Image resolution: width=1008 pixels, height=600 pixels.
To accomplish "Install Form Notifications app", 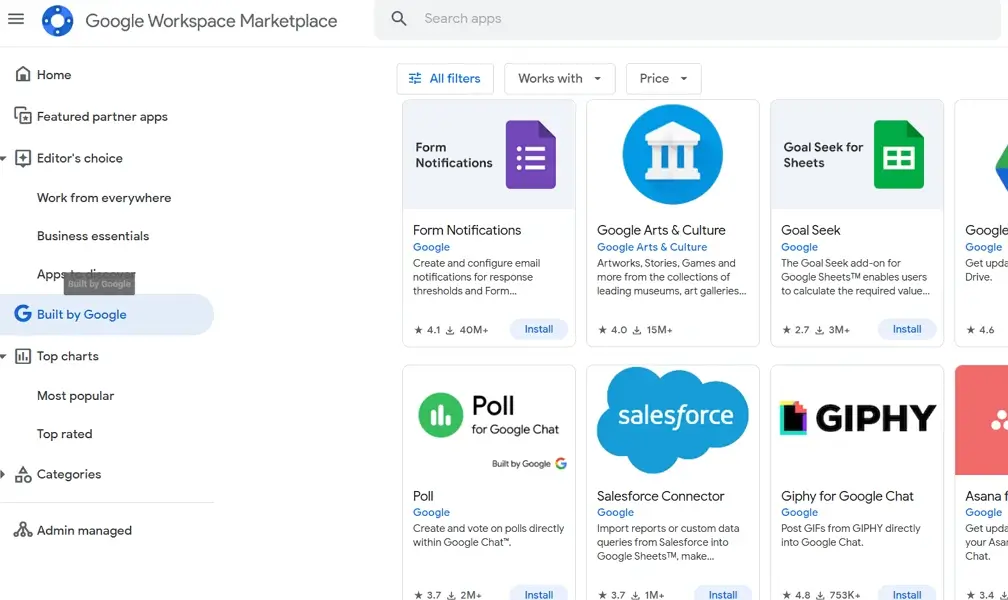I will tap(539, 329).
